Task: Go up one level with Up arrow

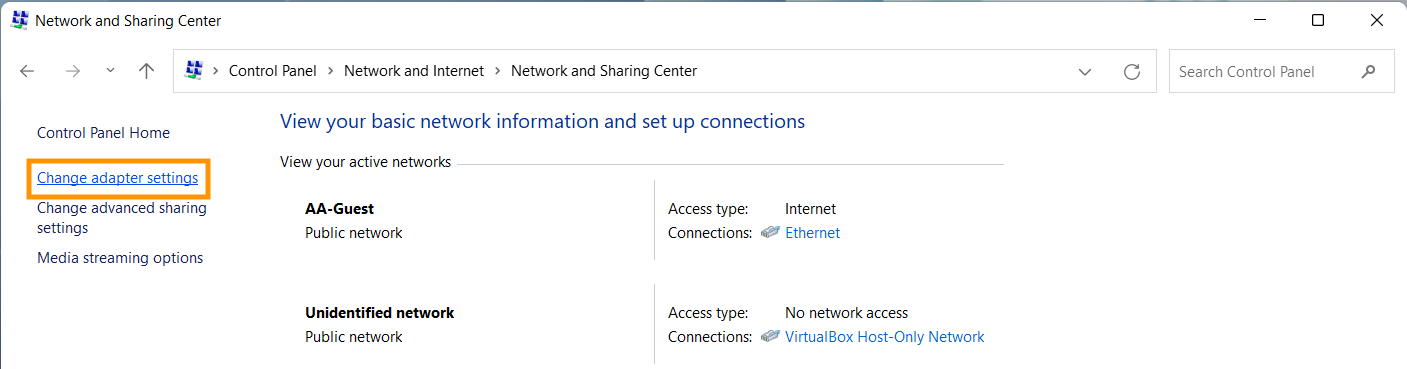Action: (x=147, y=71)
